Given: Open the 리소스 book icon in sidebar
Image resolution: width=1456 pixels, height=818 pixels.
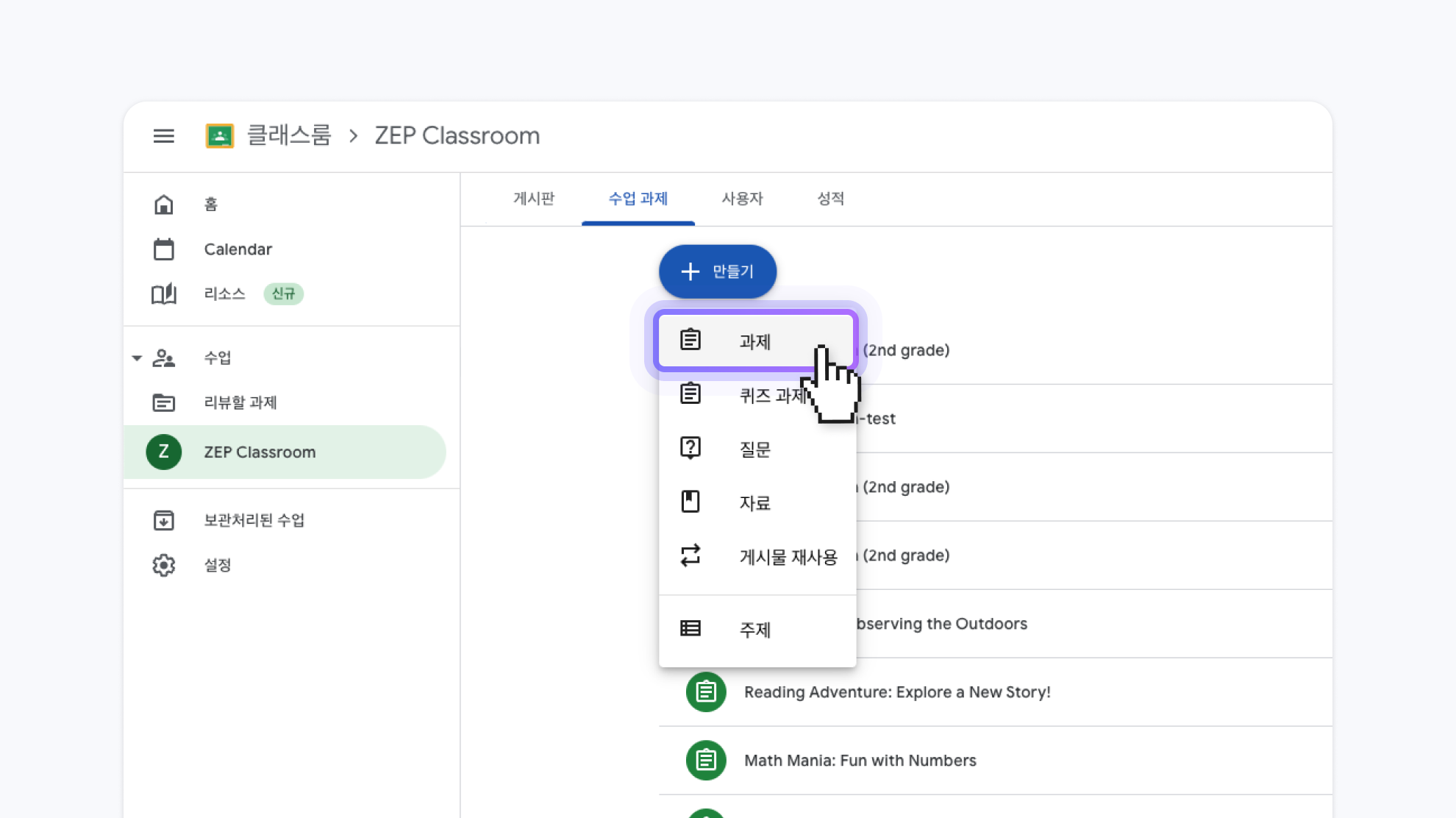Looking at the screenshot, I should pyautogui.click(x=163, y=294).
